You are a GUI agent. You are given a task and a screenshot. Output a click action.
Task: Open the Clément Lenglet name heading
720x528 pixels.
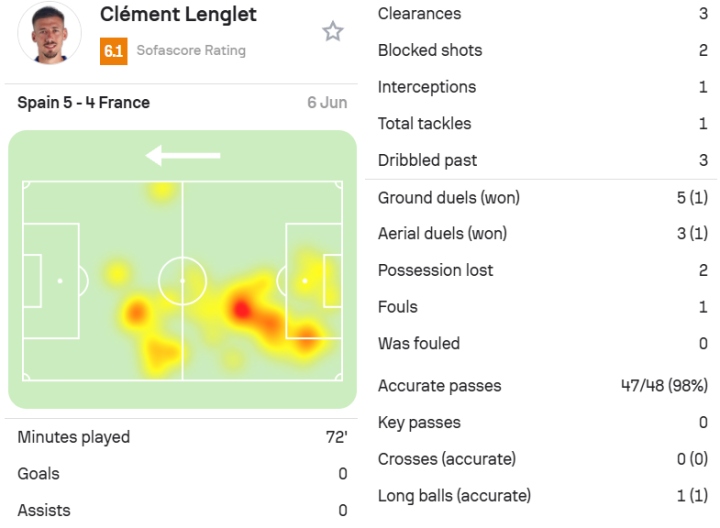[178, 14]
